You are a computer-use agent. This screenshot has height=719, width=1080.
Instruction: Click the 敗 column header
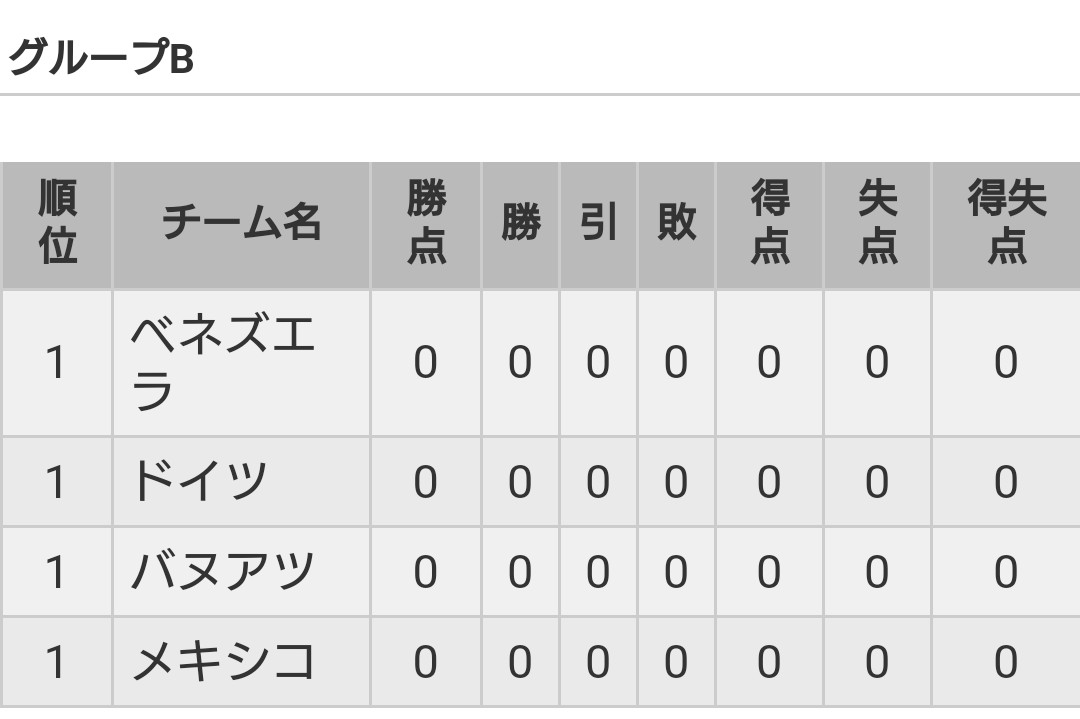[676, 222]
